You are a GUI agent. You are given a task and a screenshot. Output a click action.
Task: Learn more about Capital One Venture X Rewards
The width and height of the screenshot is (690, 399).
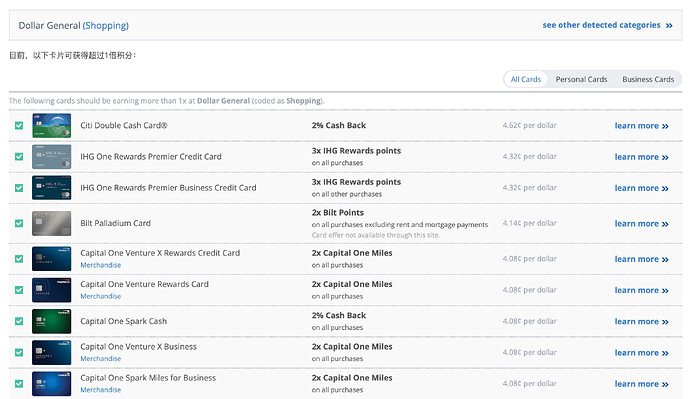click(x=642, y=259)
